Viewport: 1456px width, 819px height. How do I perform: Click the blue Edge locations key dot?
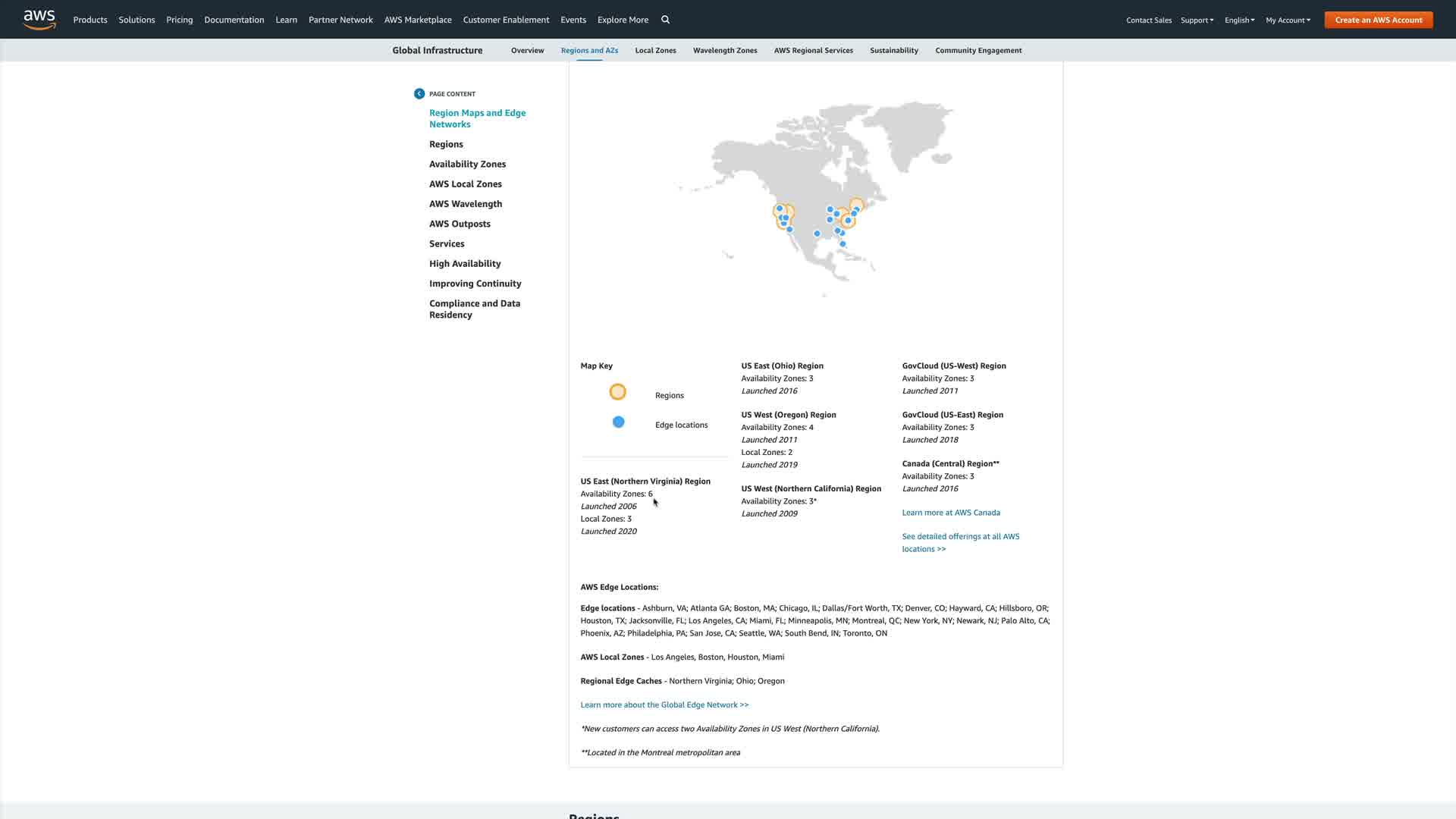[x=618, y=422]
